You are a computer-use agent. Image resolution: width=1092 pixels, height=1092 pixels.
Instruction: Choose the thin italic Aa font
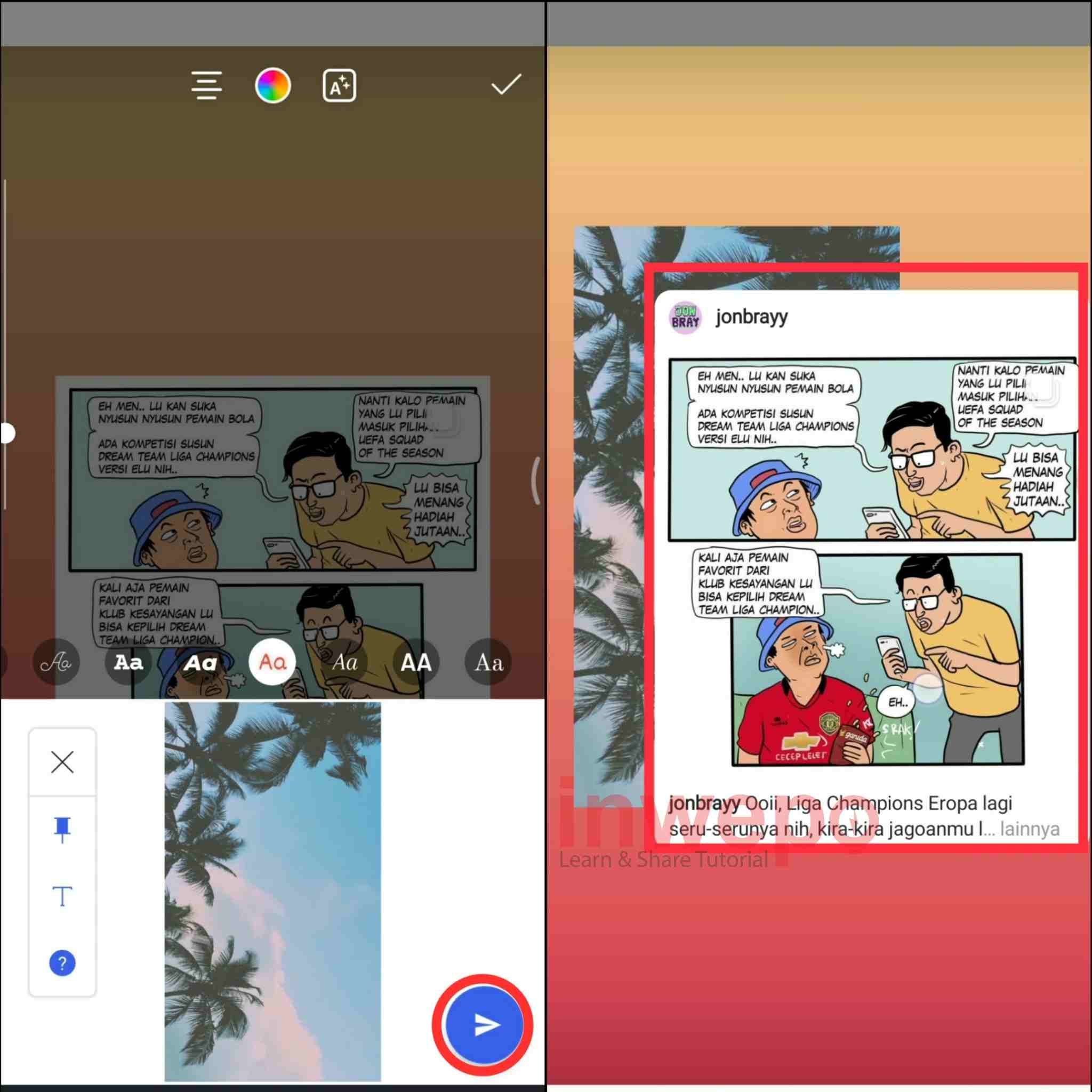point(344,662)
